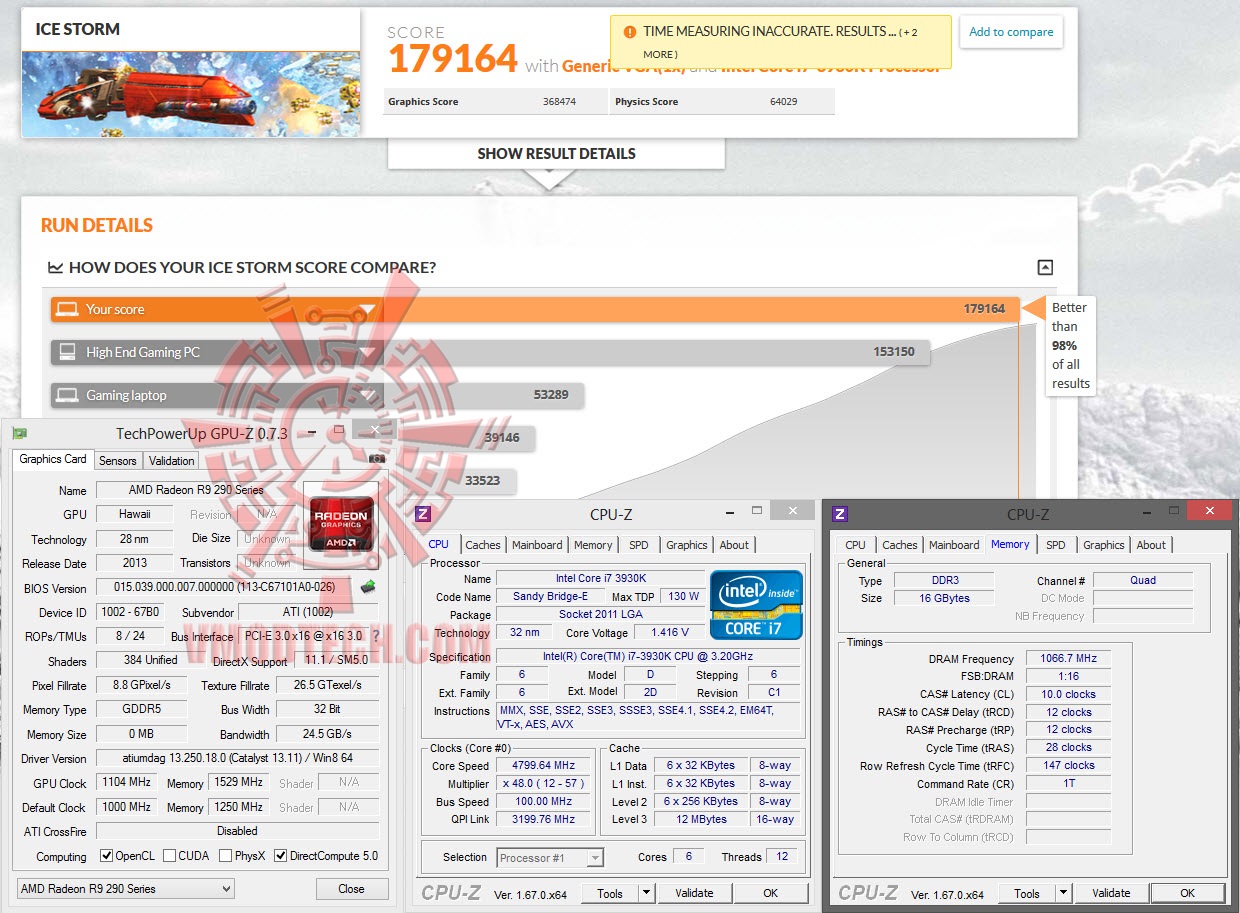The image size is (1240, 913).
Task: Click Add to compare button
Action: [1011, 32]
